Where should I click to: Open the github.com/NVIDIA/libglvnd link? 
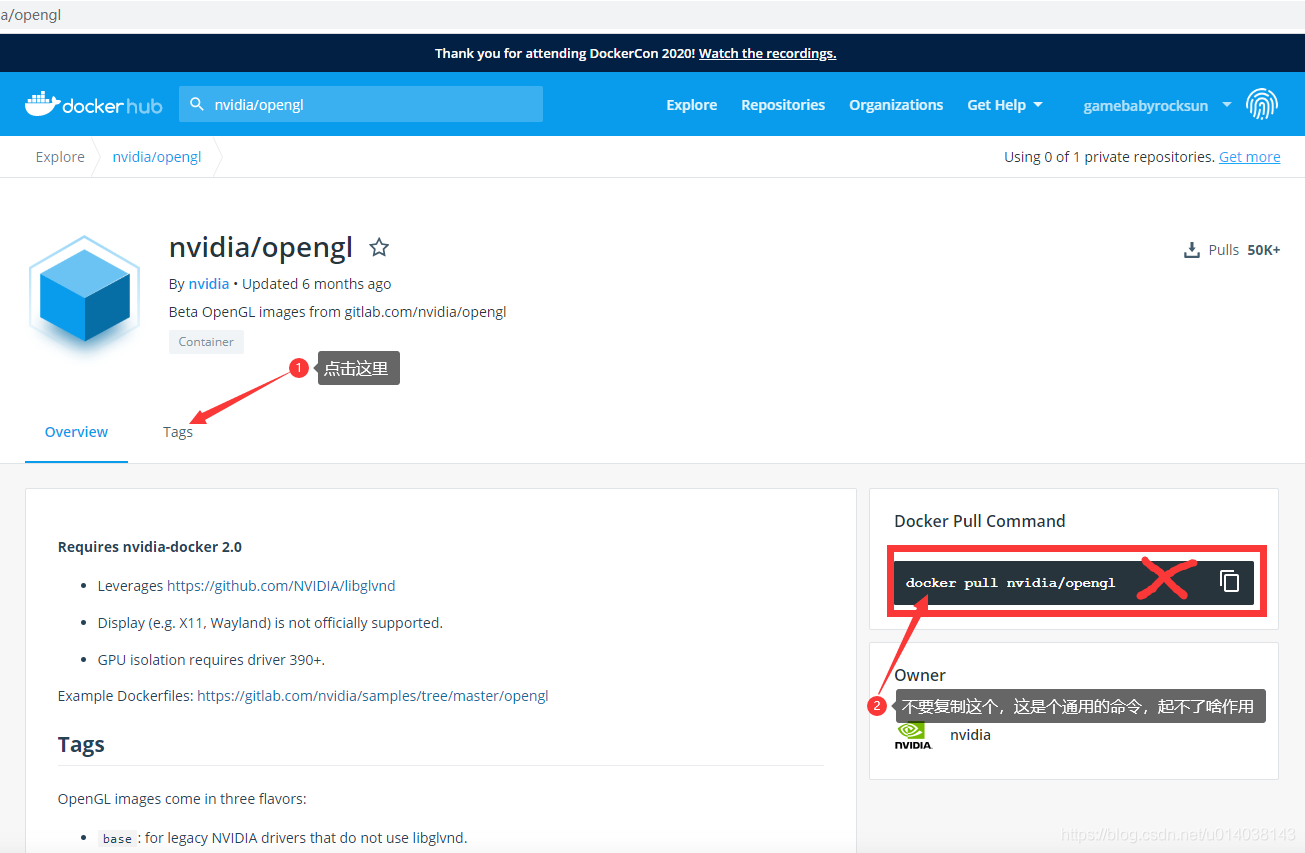(281, 586)
